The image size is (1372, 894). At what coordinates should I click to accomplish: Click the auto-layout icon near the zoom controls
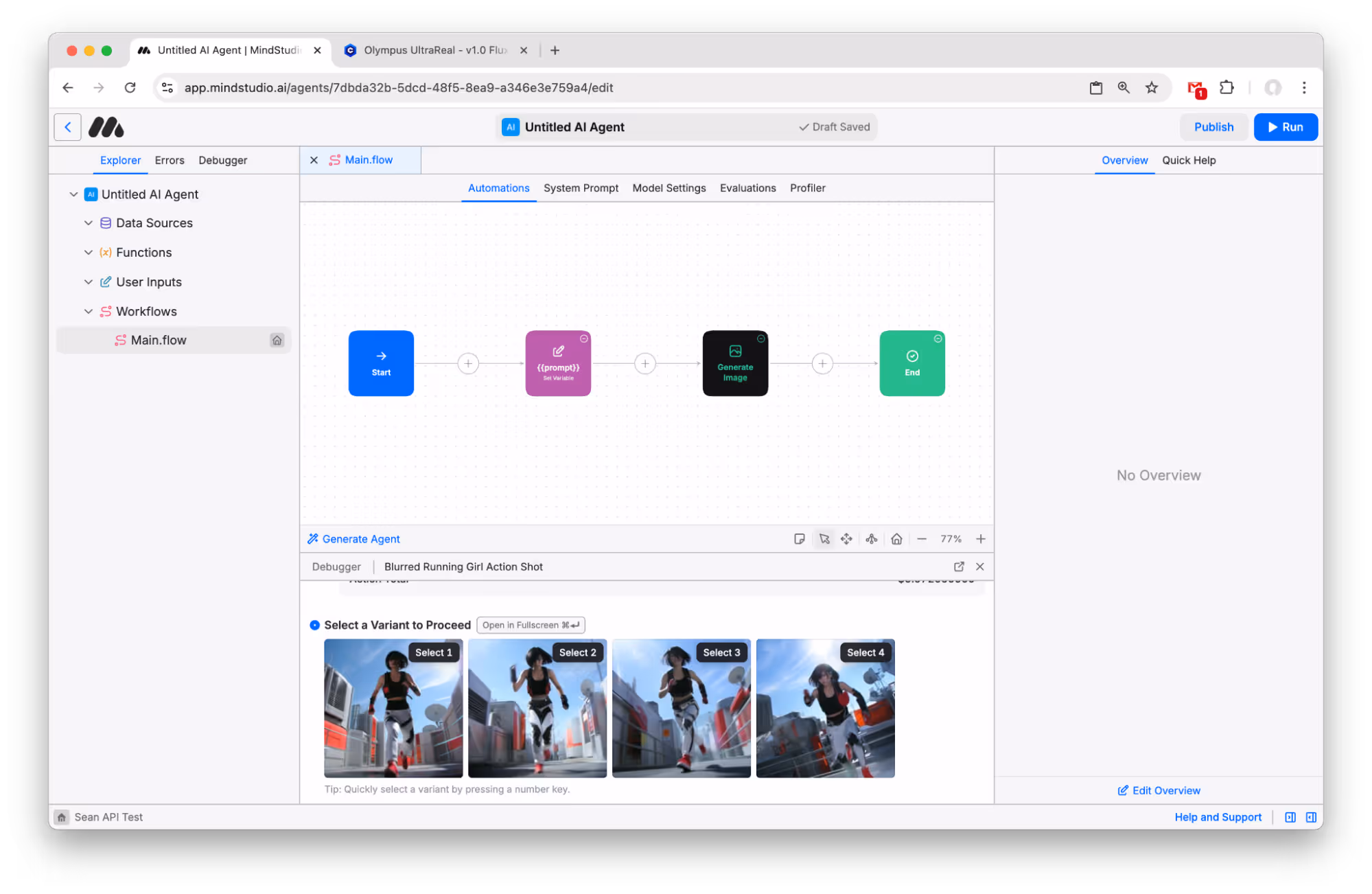(x=872, y=538)
